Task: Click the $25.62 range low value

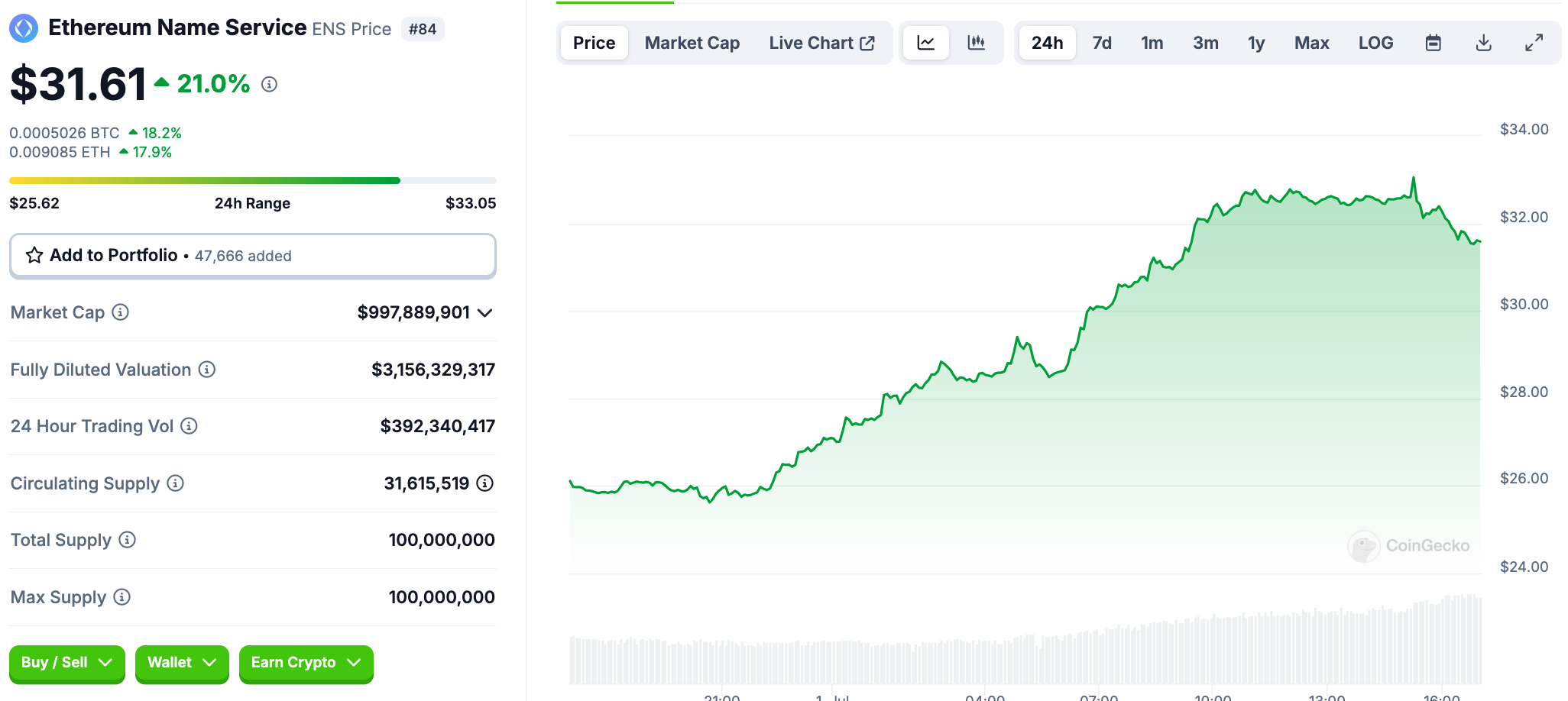Action: 34,203
